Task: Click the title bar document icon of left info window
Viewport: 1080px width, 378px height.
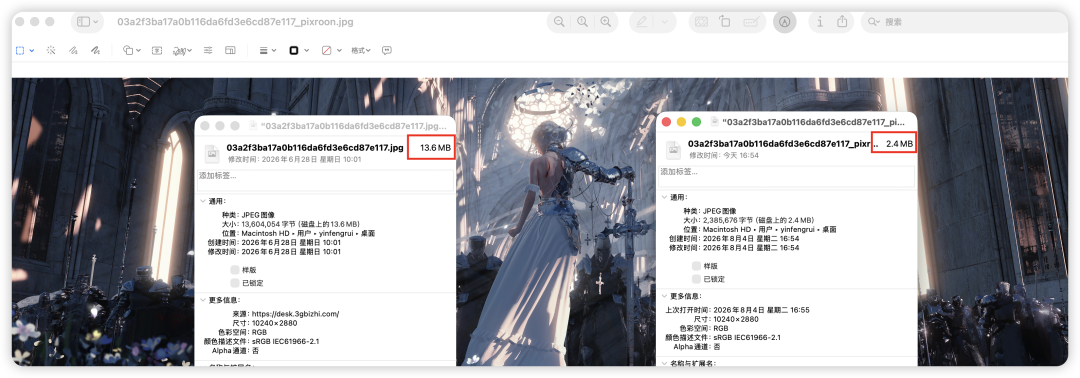Action: [253, 126]
